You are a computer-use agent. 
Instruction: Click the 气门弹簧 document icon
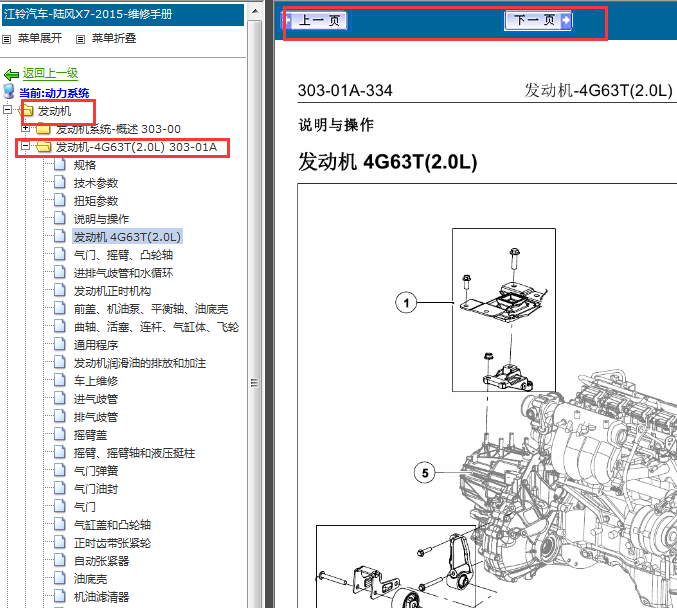coord(60,470)
